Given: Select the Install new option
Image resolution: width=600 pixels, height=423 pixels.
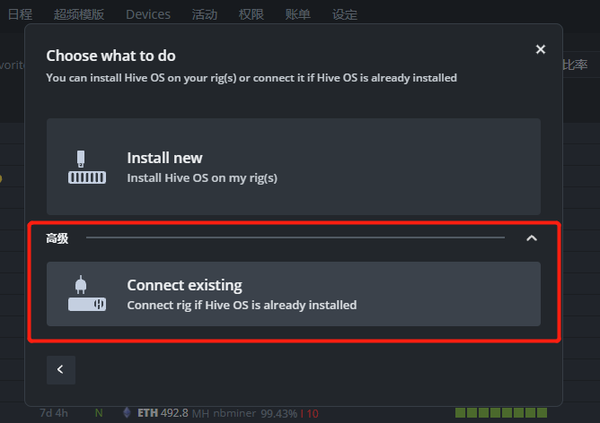Looking at the screenshot, I should click(x=293, y=167).
